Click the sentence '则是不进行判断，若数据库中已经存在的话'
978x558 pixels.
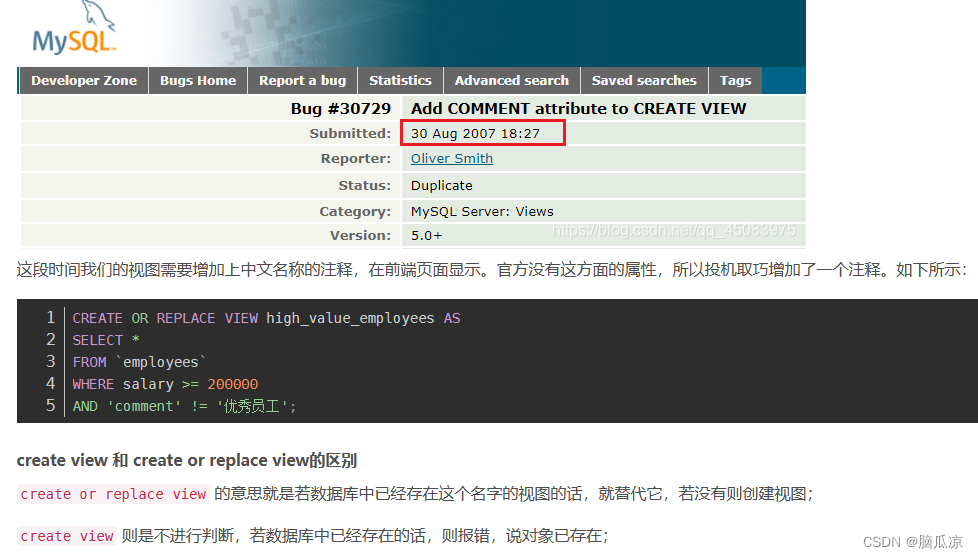(273, 536)
